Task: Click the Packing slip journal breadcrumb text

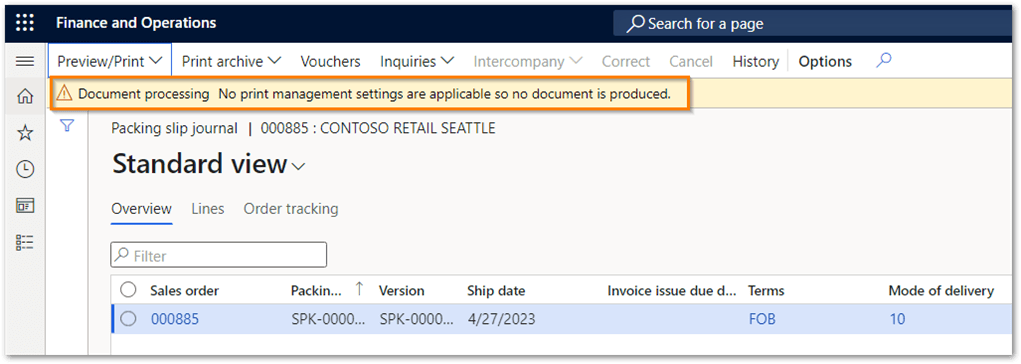Action: (x=175, y=128)
